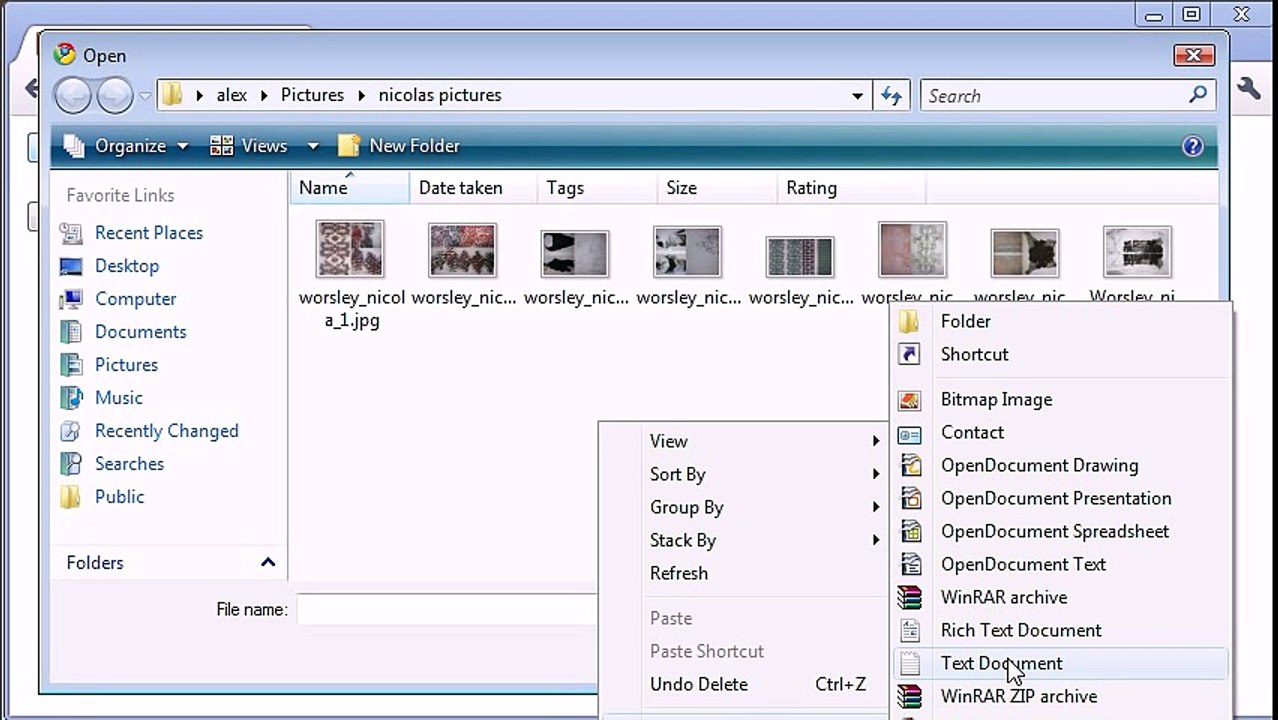The height and width of the screenshot is (720, 1278).
Task: Click 'Pictures' in the address path
Action: 312,95
